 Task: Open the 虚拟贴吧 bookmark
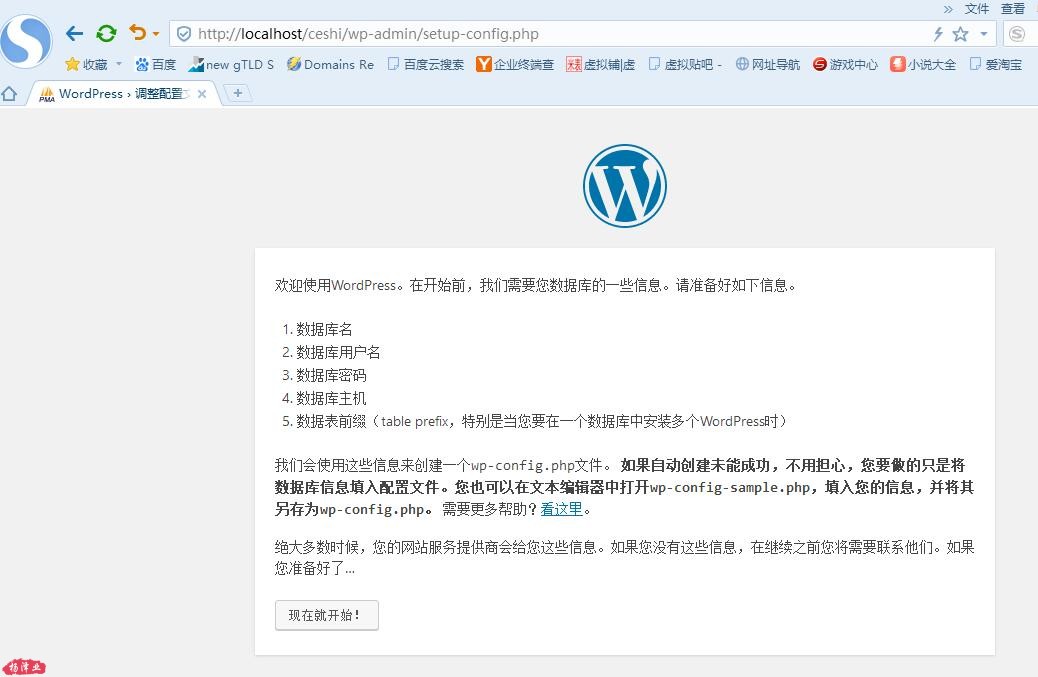685,64
